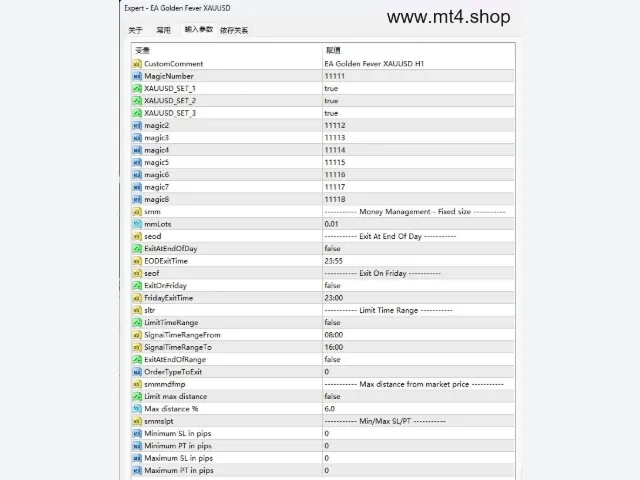
Task: Open the 依存关系 tab
Action: tap(234, 30)
